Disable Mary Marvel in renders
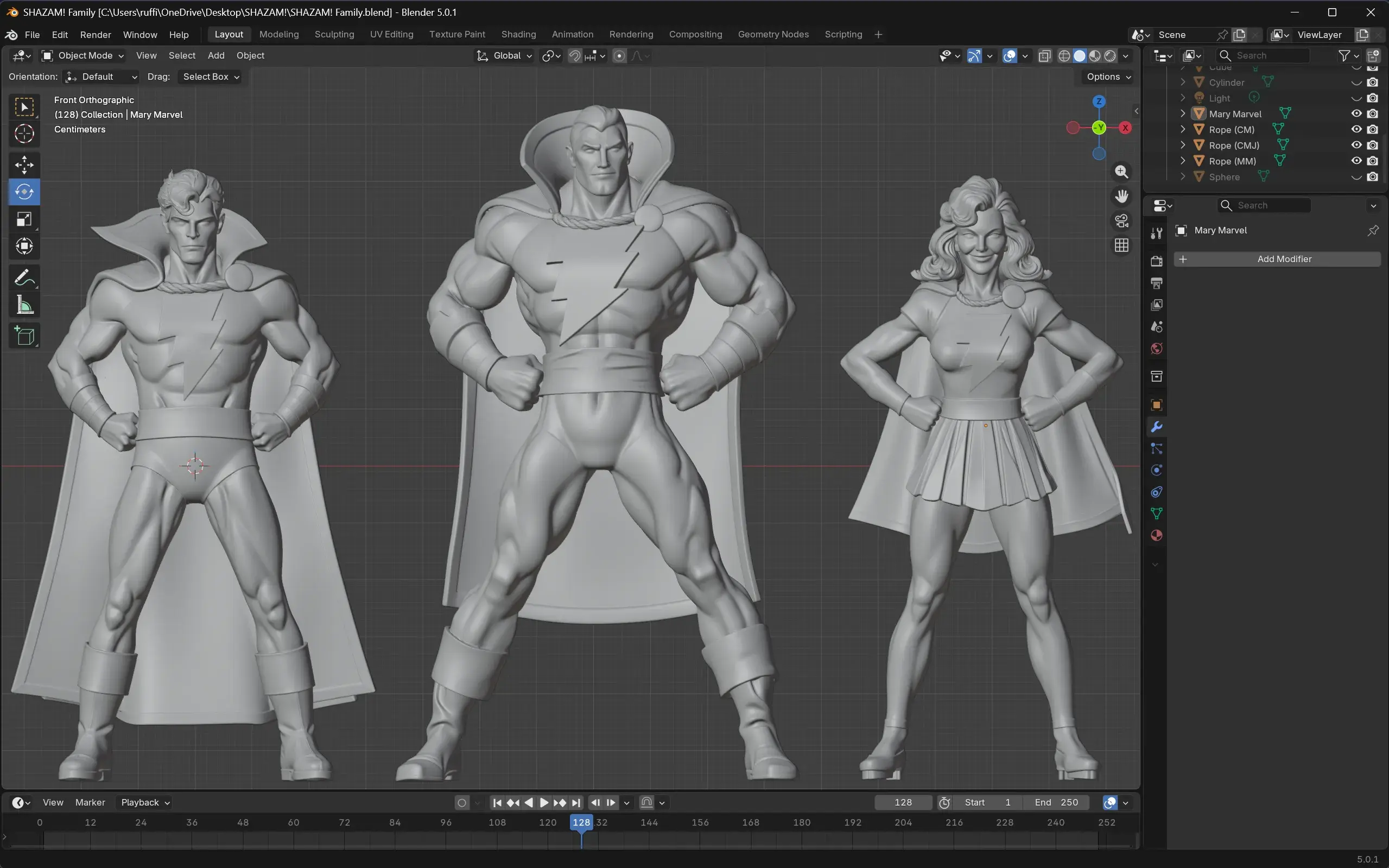This screenshot has height=868, width=1389. click(x=1372, y=113)
